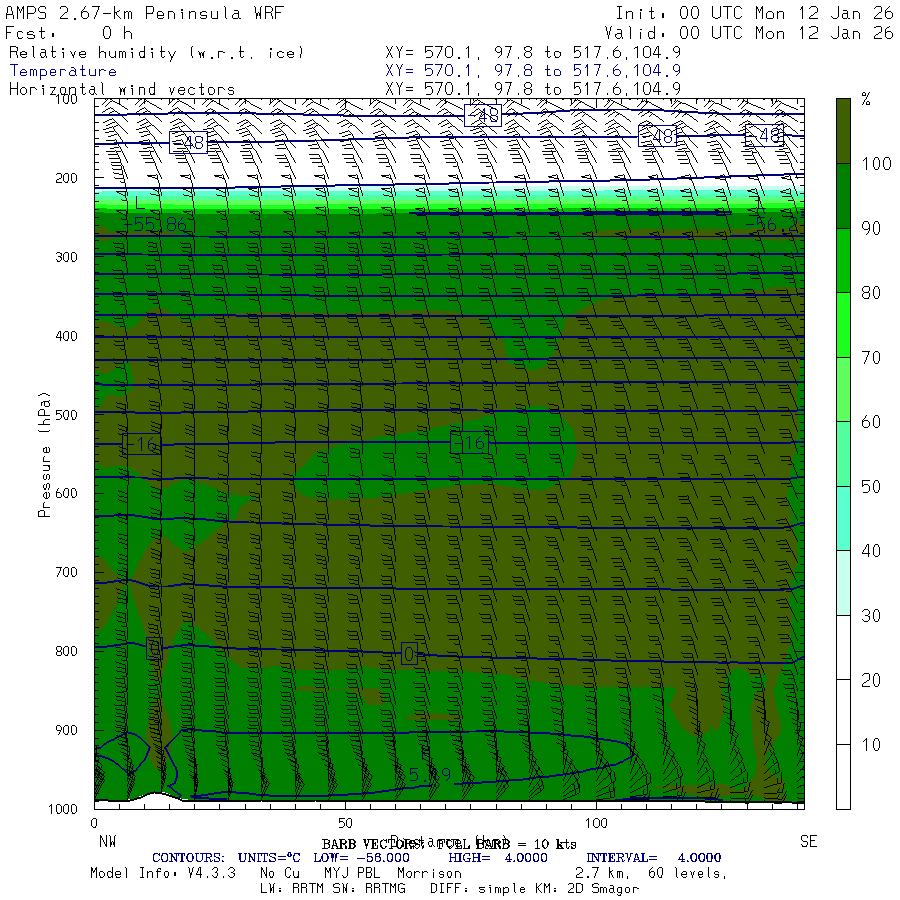Click the '-55.86' low temperature marker

click(156, 224)
